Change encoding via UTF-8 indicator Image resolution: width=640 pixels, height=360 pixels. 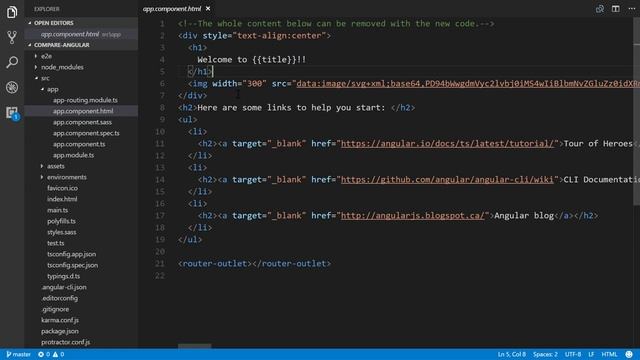[x=573, y=354]
